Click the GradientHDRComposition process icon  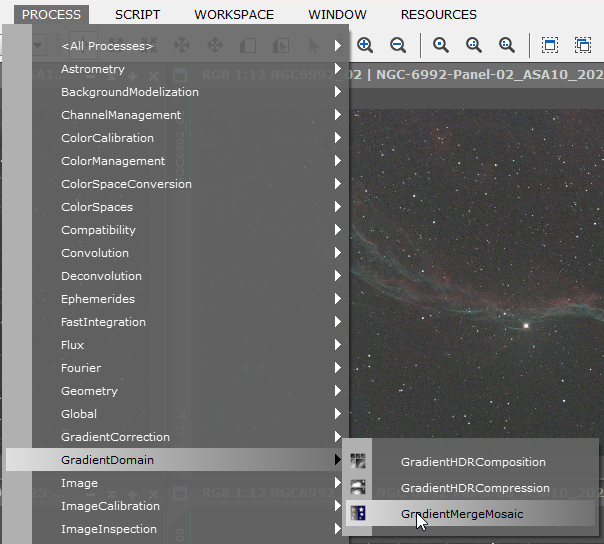pos(358,461)
